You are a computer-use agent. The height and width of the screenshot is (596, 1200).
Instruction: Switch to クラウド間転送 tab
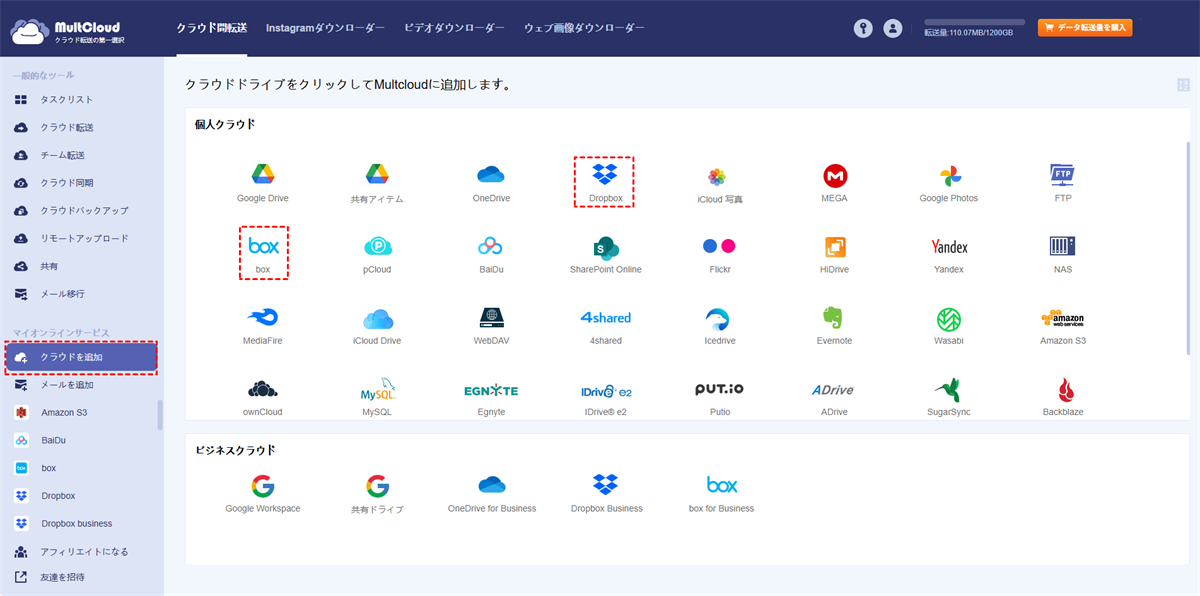tap(211, 28)
